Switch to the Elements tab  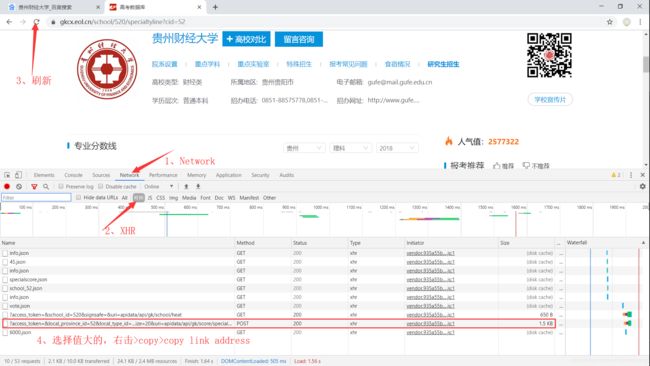(x=44, y=175)
